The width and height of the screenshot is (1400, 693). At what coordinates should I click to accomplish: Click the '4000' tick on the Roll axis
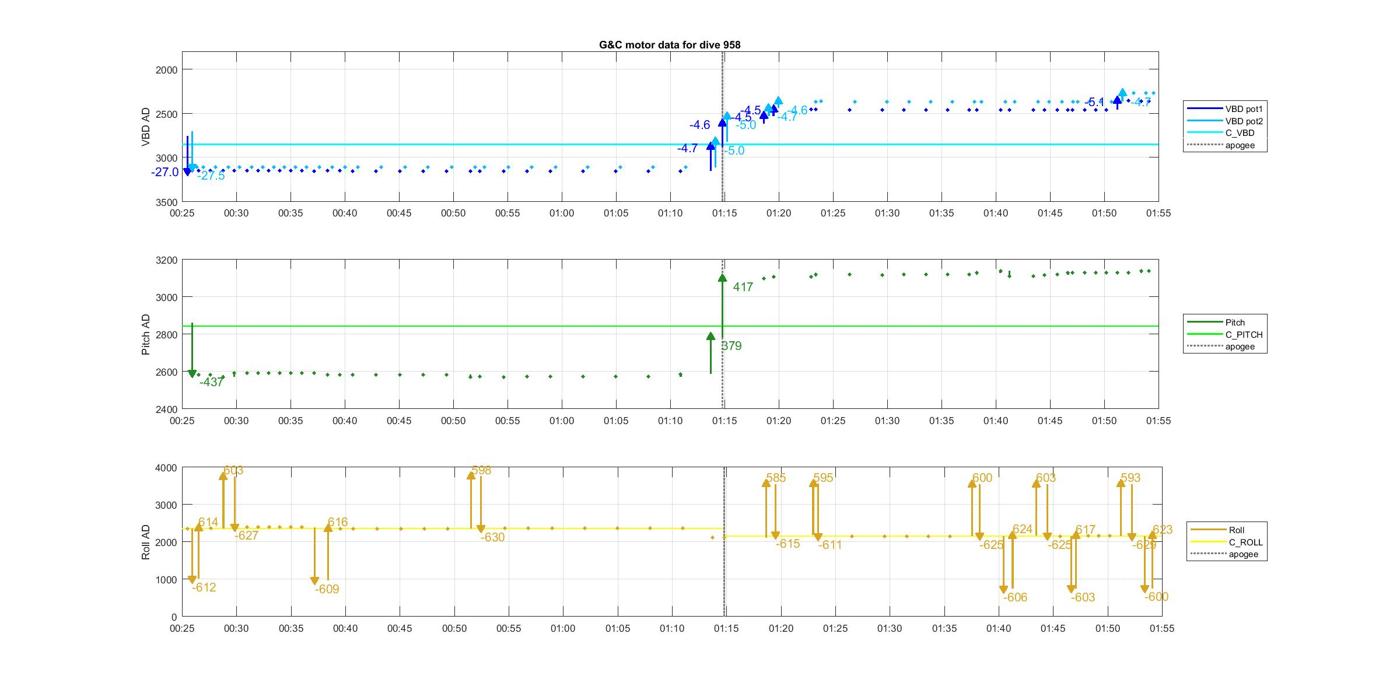[166, 468]
